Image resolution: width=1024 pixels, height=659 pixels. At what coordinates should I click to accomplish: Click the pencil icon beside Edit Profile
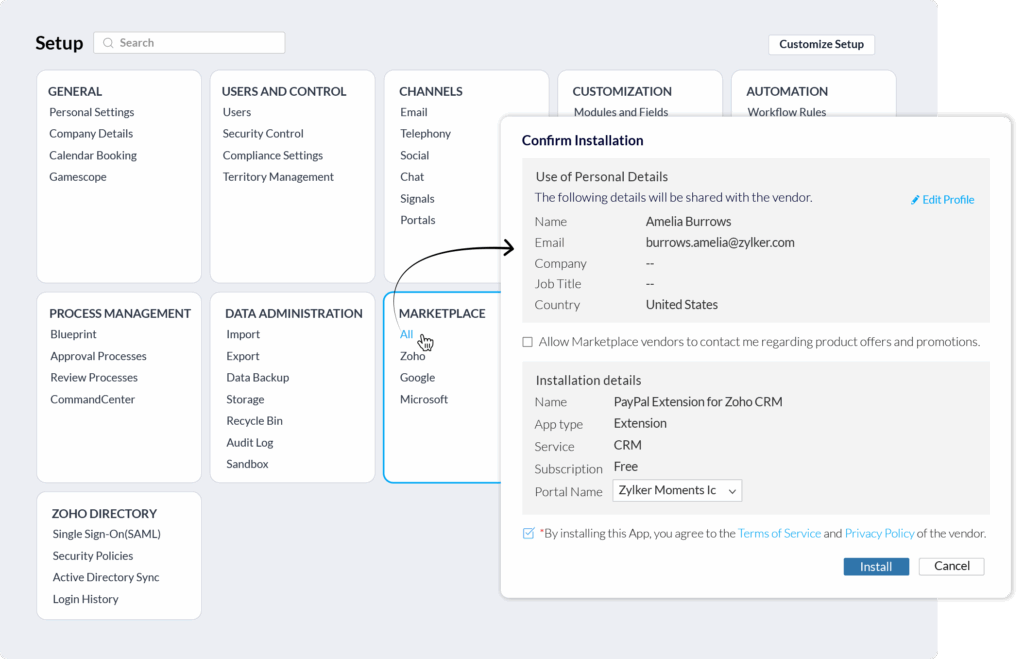915,200
